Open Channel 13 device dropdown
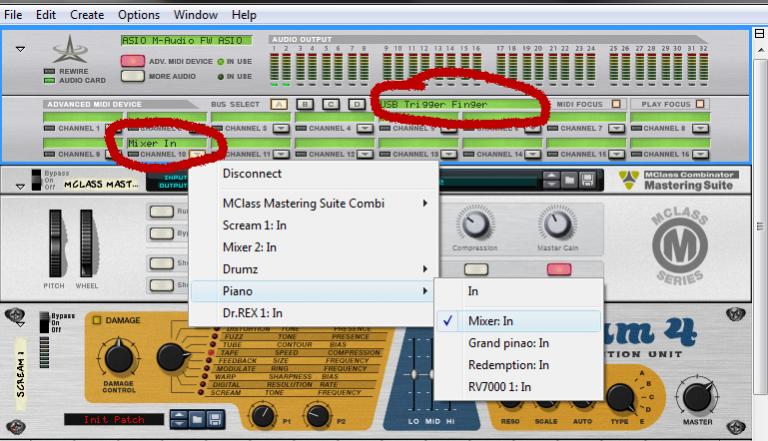The width and height of the screenshot is (768, 441). pos(448,154)
